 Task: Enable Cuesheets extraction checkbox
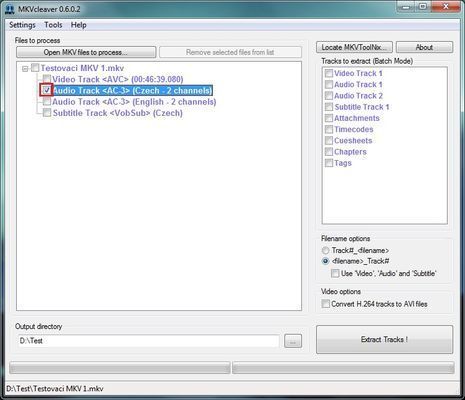tap(329, 141)
